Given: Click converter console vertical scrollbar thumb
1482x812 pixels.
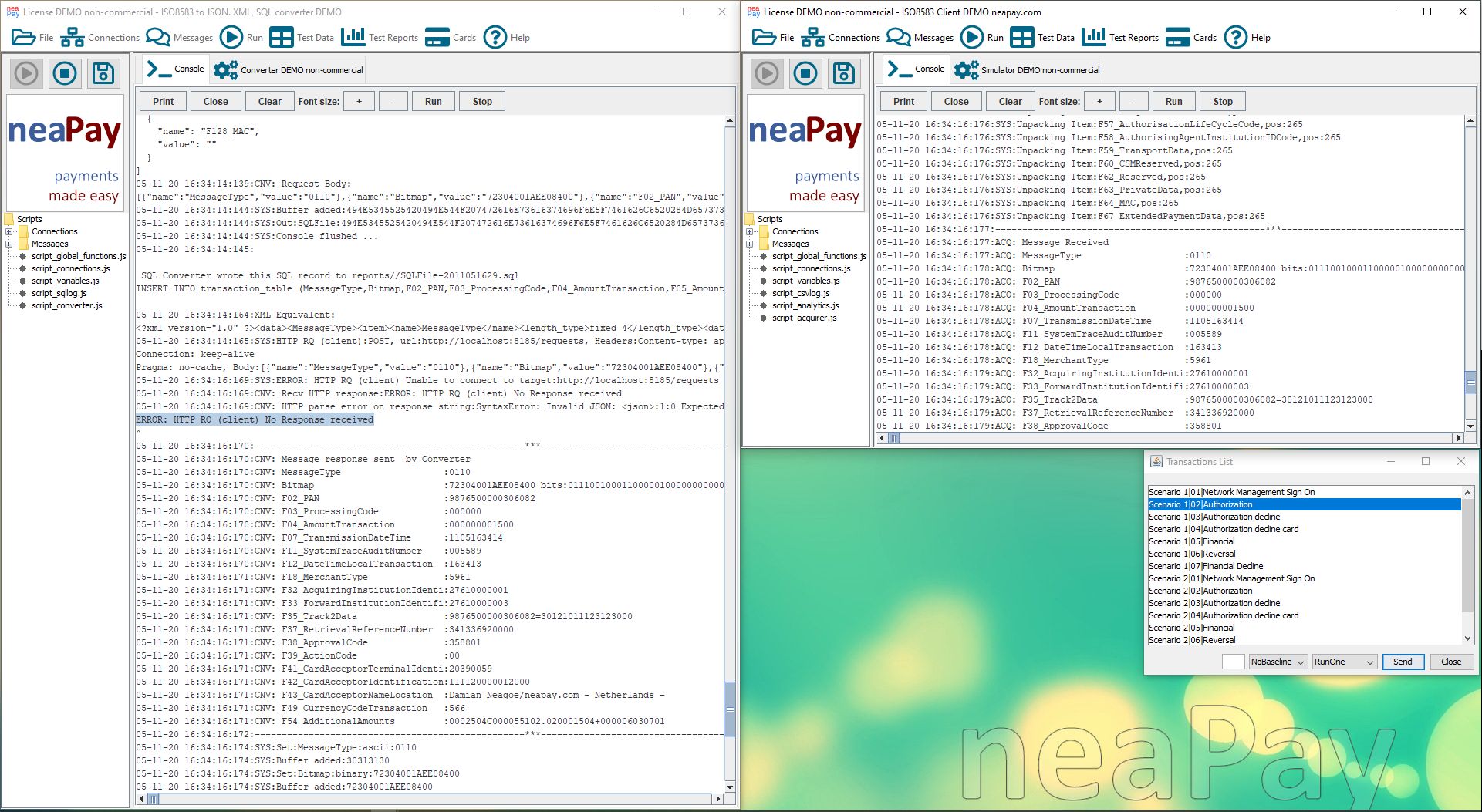Looking at the screenshot, I should 730,709.
